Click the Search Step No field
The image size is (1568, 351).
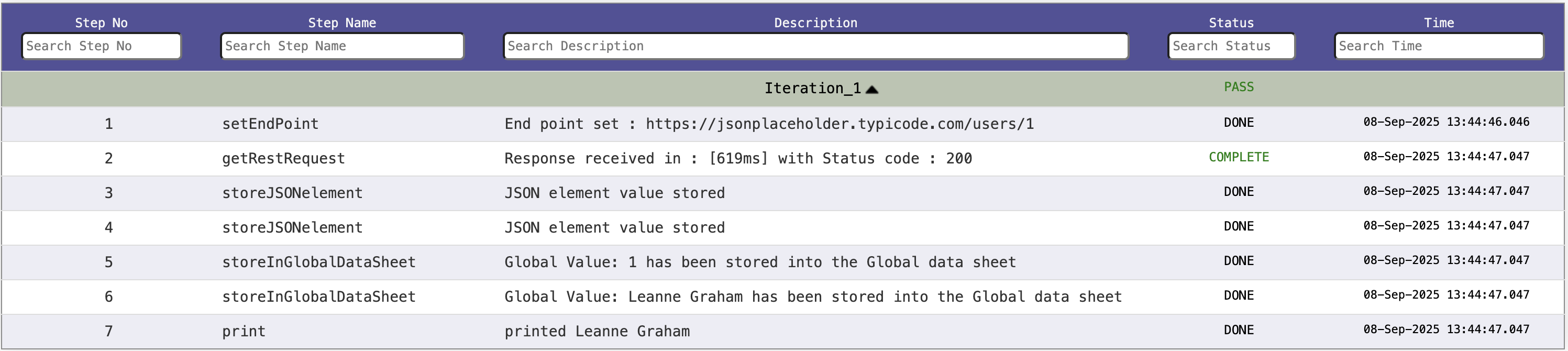pos(101,46)
